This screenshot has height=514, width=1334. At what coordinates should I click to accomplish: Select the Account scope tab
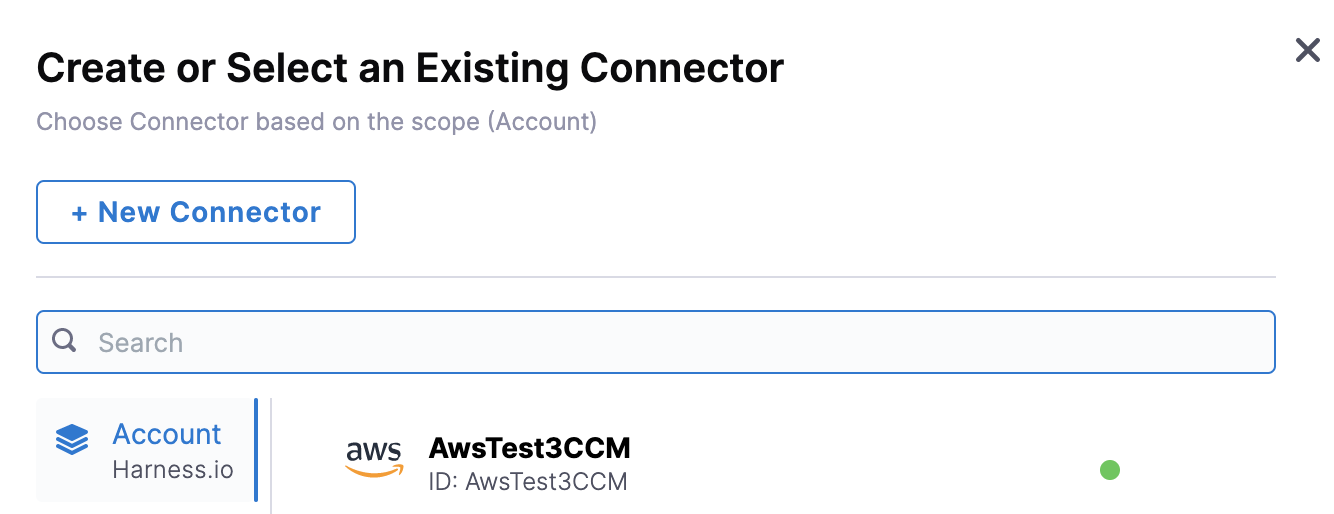[147, 450]
